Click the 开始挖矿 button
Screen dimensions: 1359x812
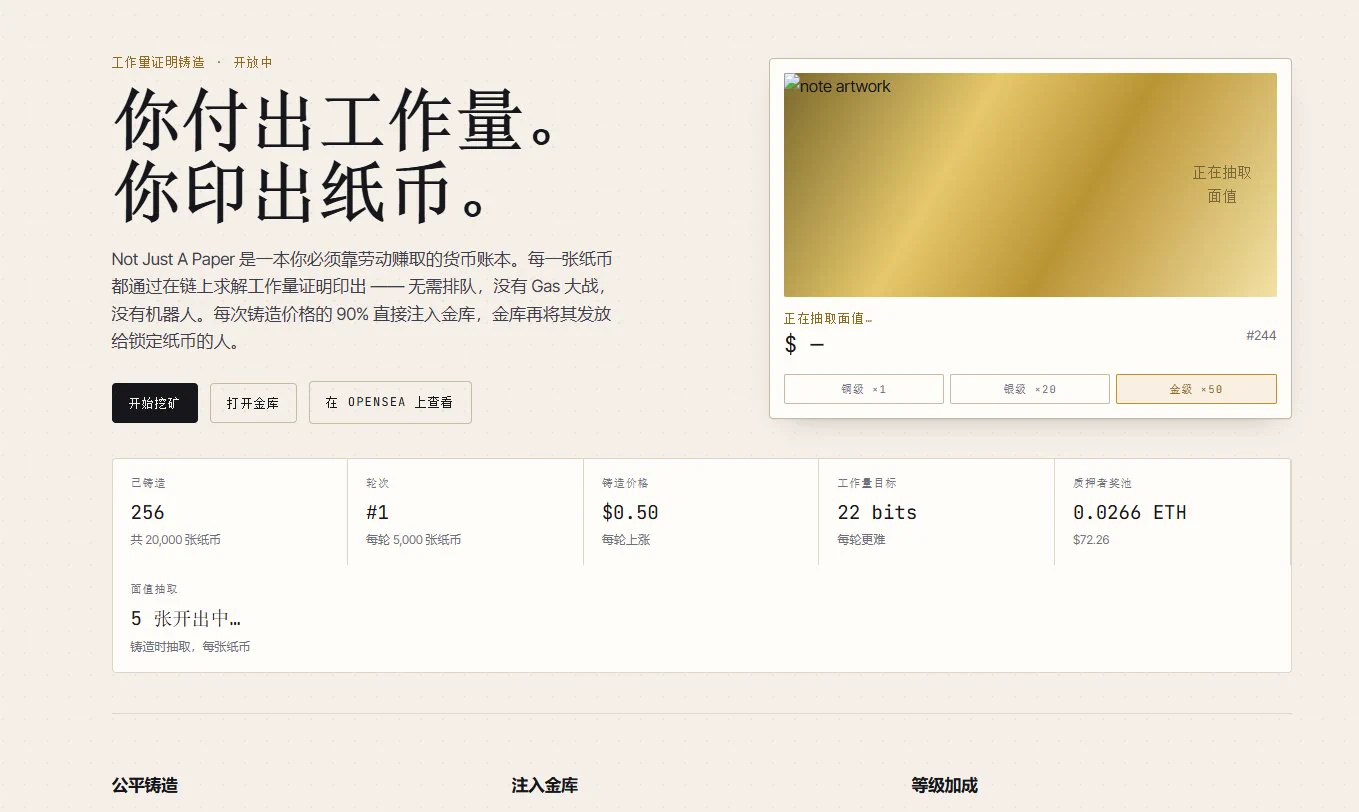(x=155, y=403)
